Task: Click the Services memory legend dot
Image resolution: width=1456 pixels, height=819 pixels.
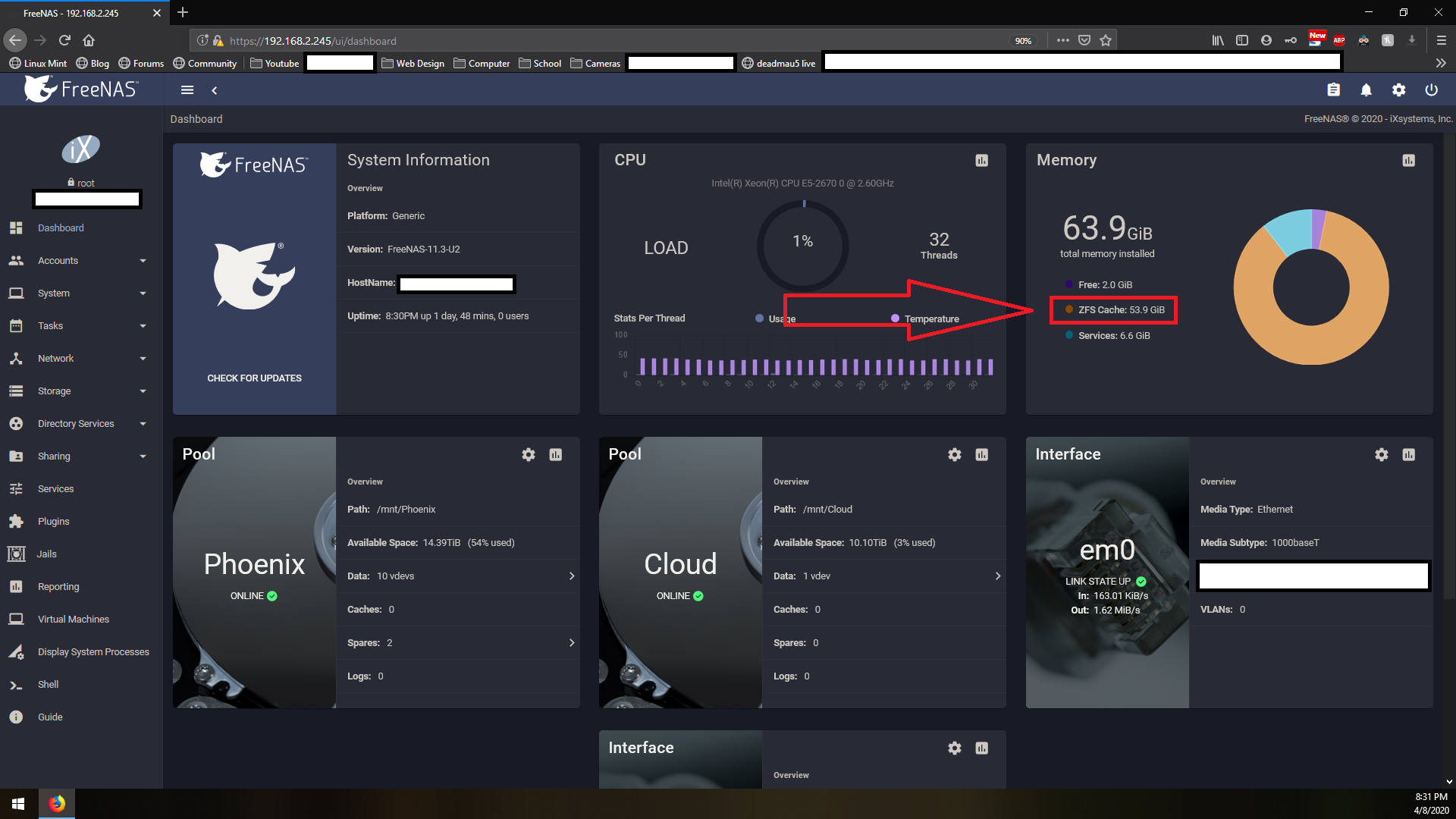Action: coord(1069,335)
